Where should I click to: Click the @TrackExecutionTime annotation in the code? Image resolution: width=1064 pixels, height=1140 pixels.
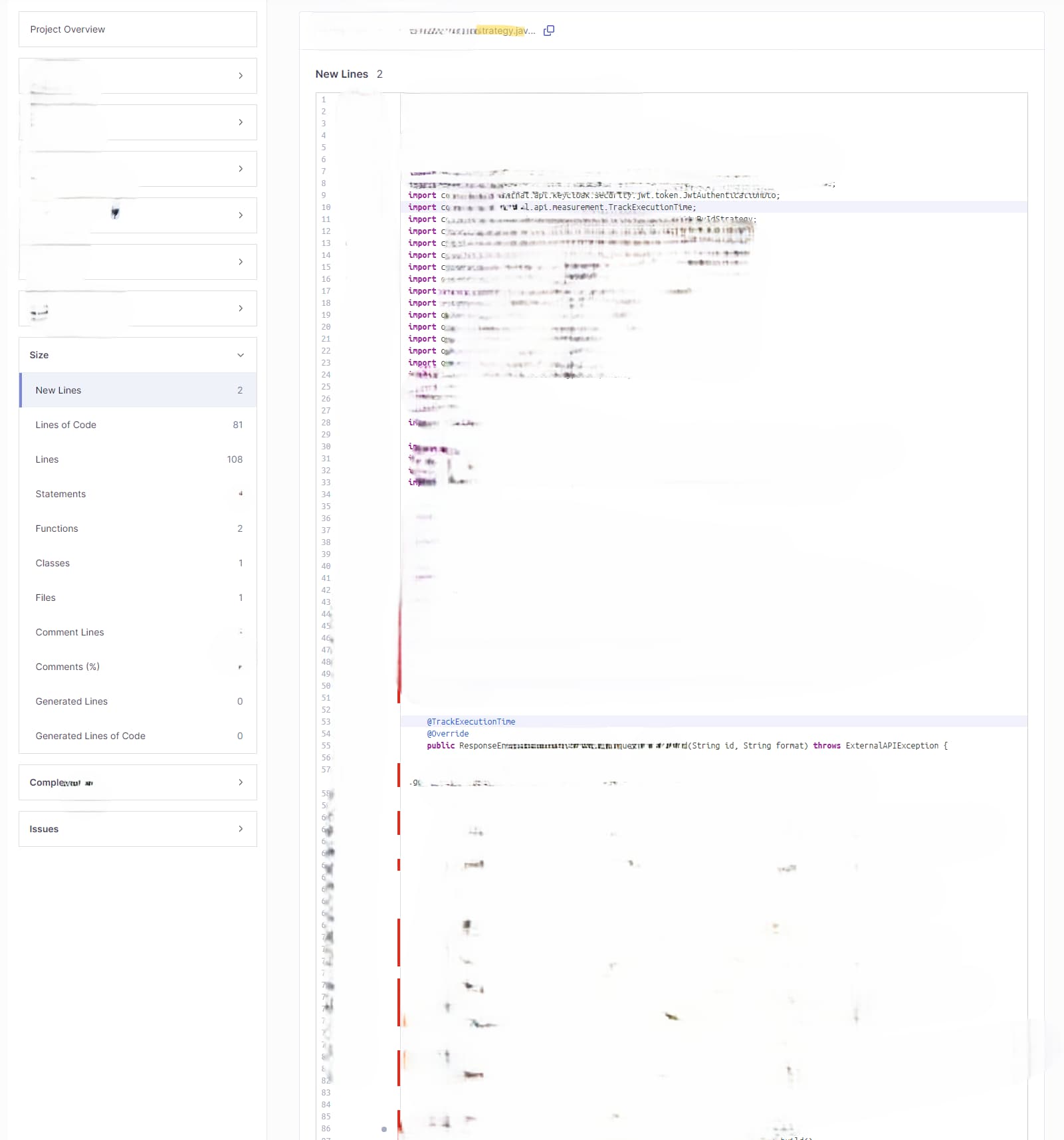pos(471,722)
